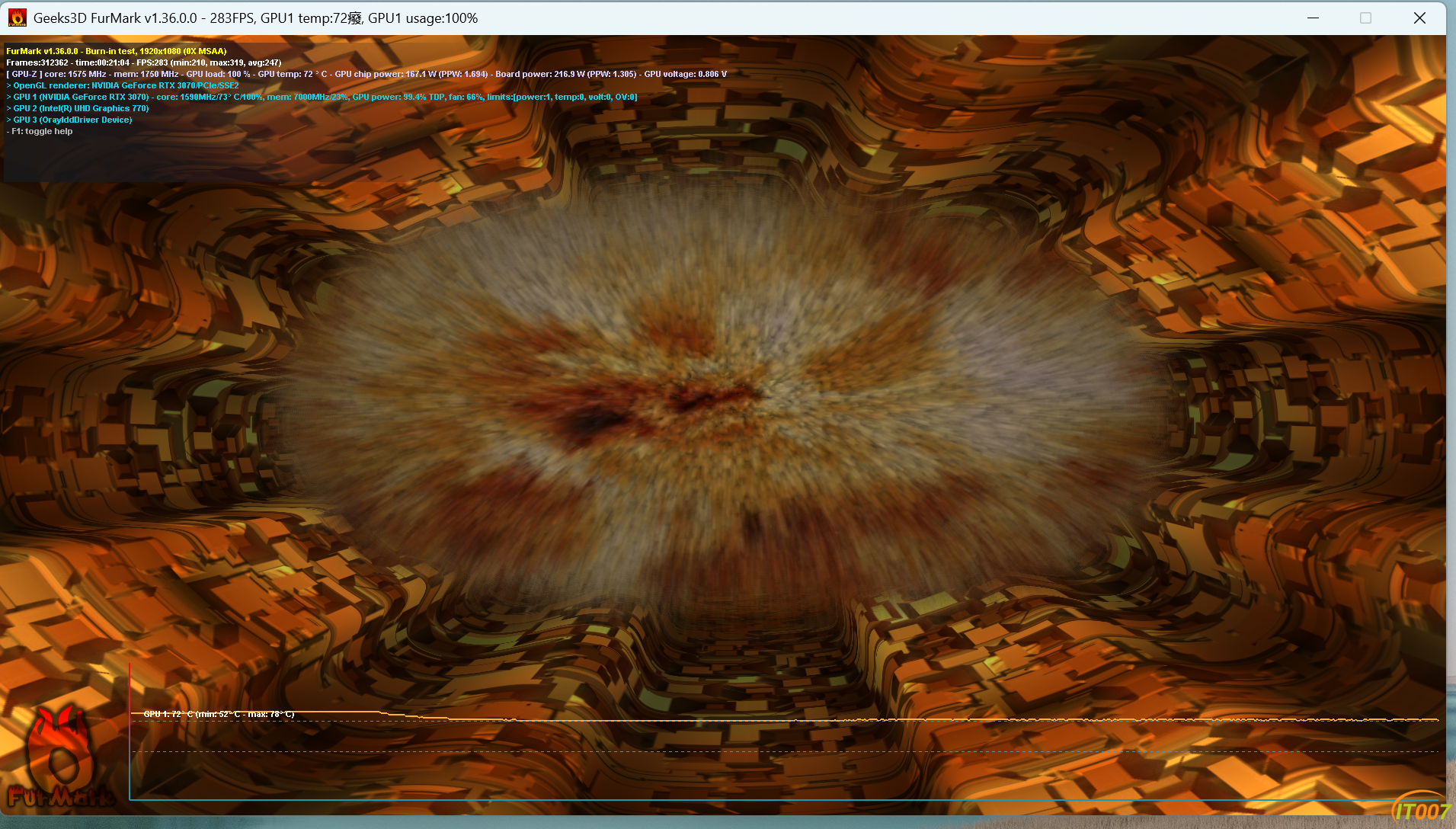Click the 'GPU voltage: 0.806 V' value
The height and width of the screenshot is (829, 1456).
pyautogui.click(x=686, y=74)
